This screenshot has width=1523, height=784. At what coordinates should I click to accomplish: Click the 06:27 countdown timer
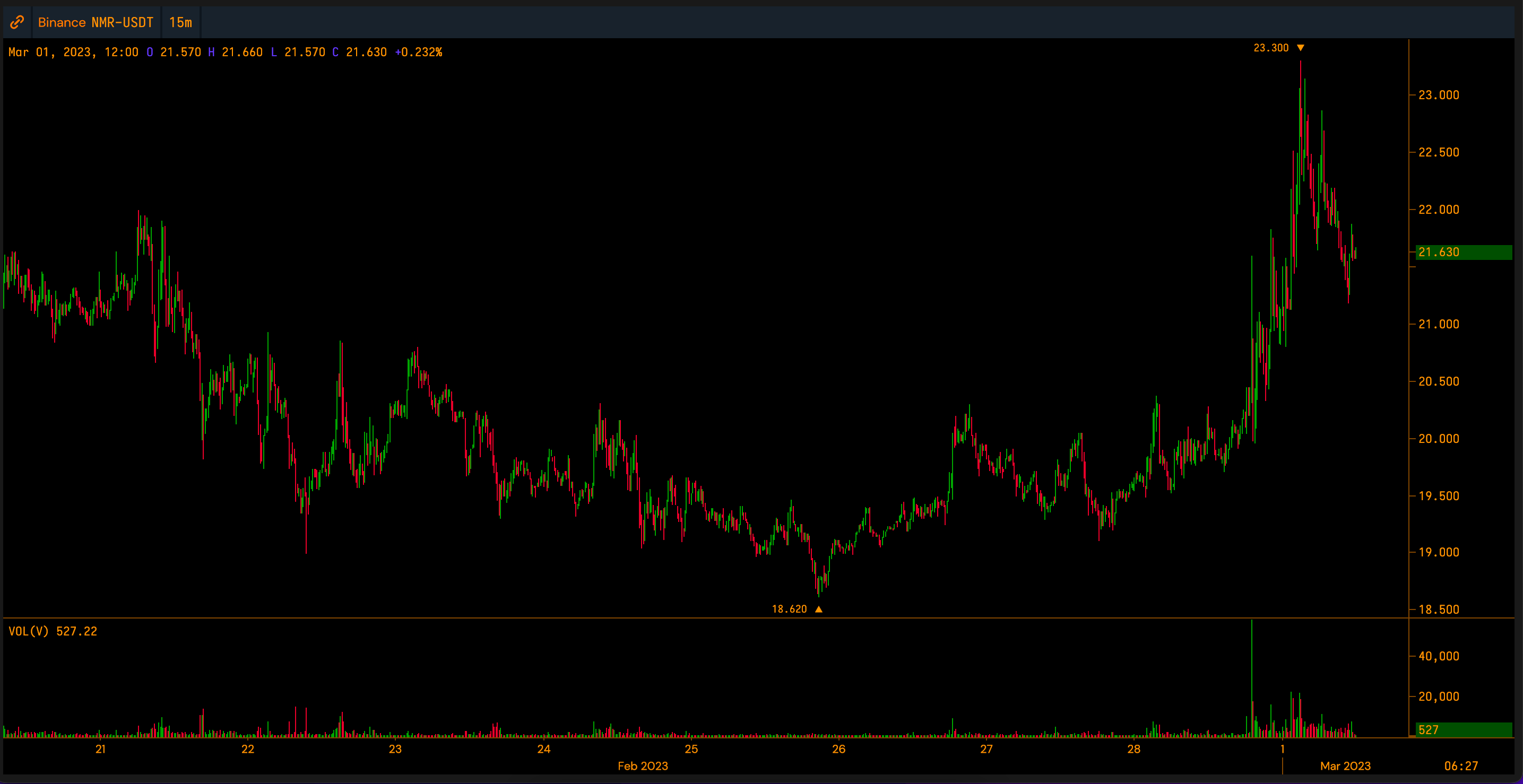1460,765
